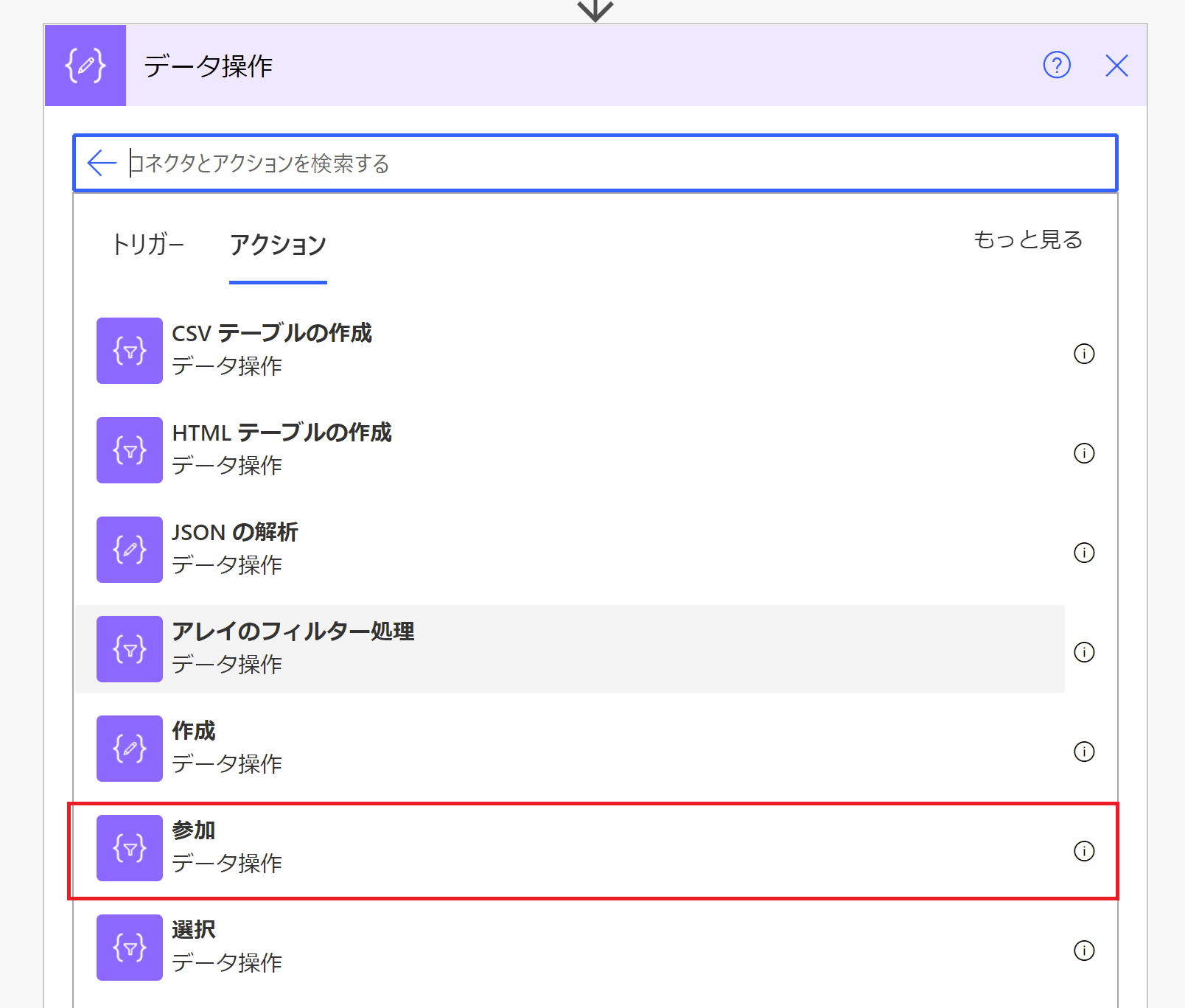This screenshot has height=1008, width=1185.
Task: Click the アレイのフィルター処理 action icon
Action: pos(130,649)
